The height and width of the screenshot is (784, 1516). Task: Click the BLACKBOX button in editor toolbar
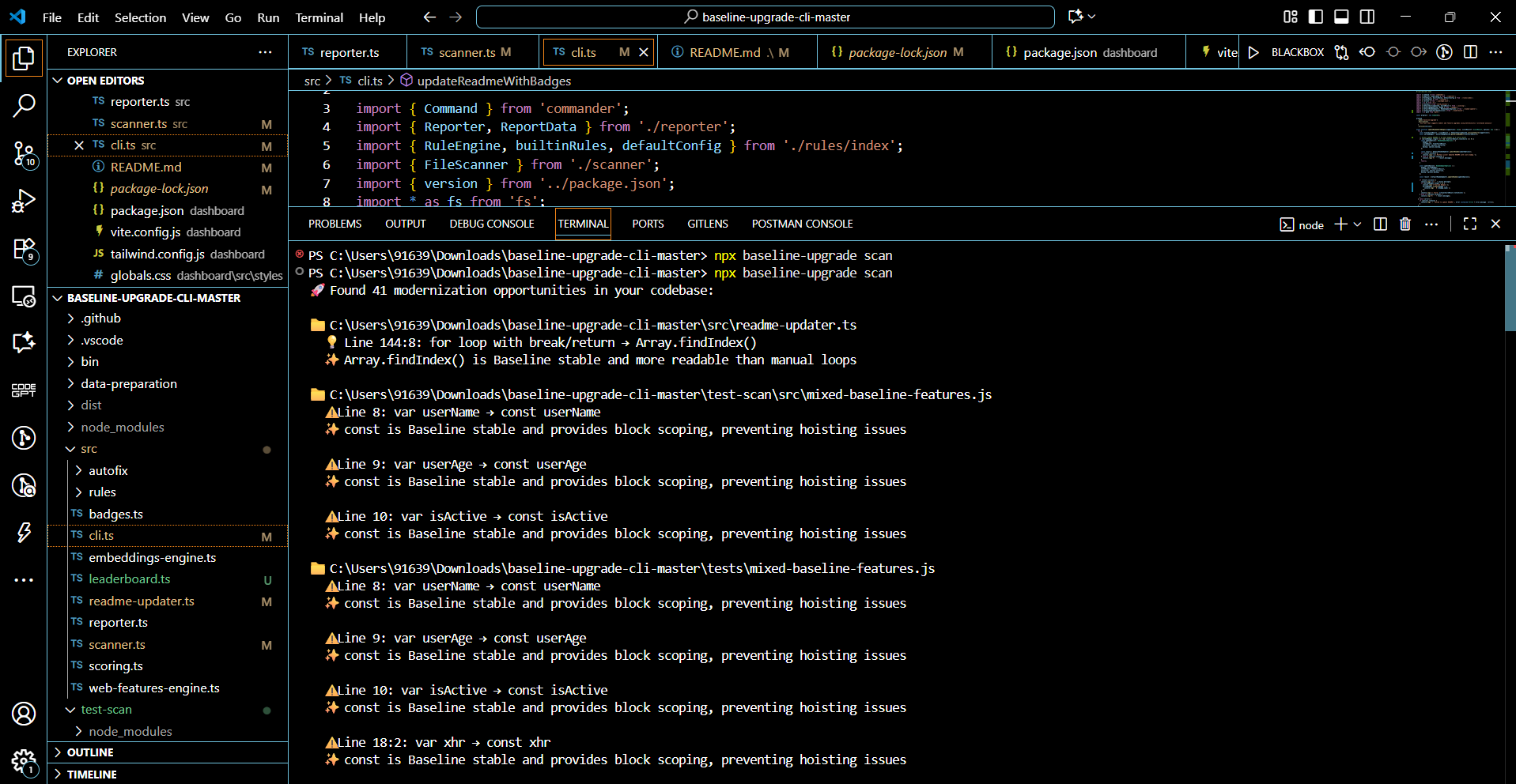[x=1297, y=52]
